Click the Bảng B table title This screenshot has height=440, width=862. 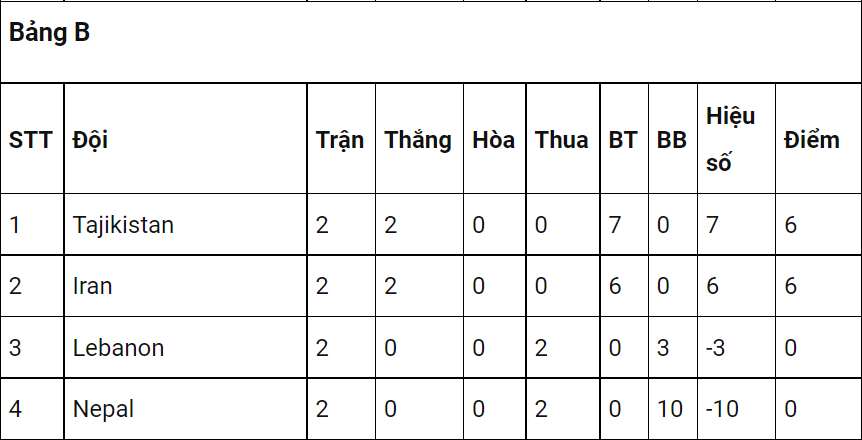point(49,32)
